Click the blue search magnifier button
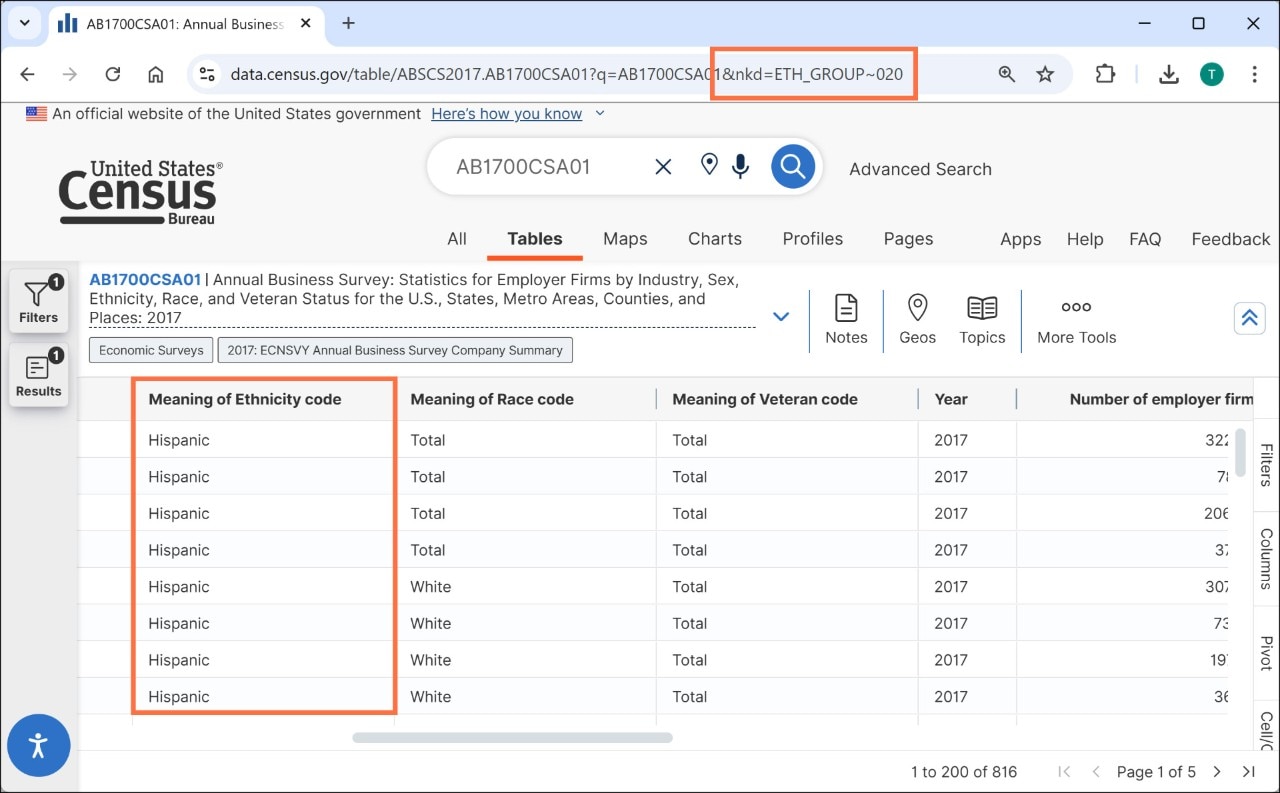The image size is (1280, 793). [x=793, y=166]
